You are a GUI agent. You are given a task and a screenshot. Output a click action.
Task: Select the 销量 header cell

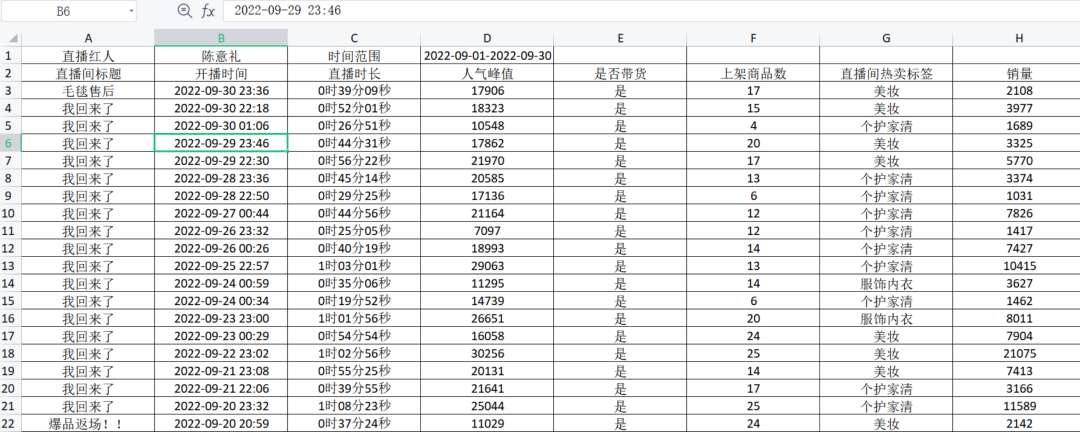coord(1018,74)
